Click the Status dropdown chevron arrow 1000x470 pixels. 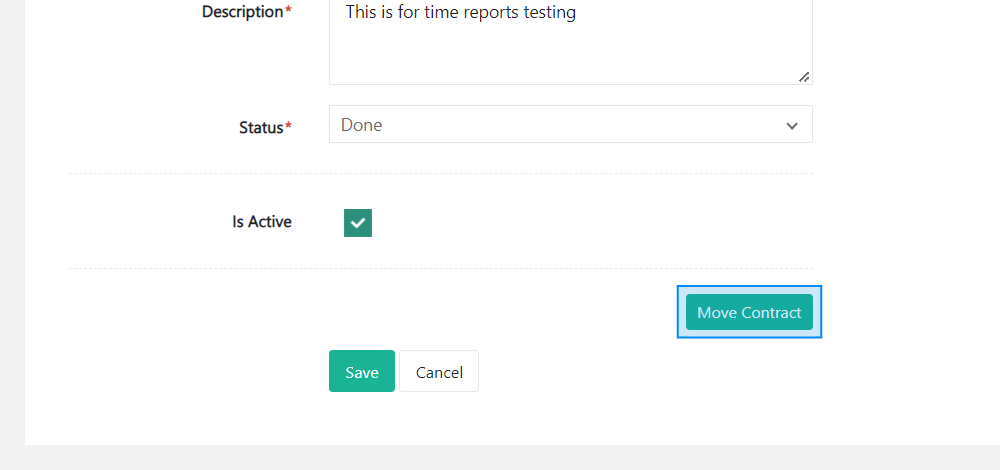(792, 126)
